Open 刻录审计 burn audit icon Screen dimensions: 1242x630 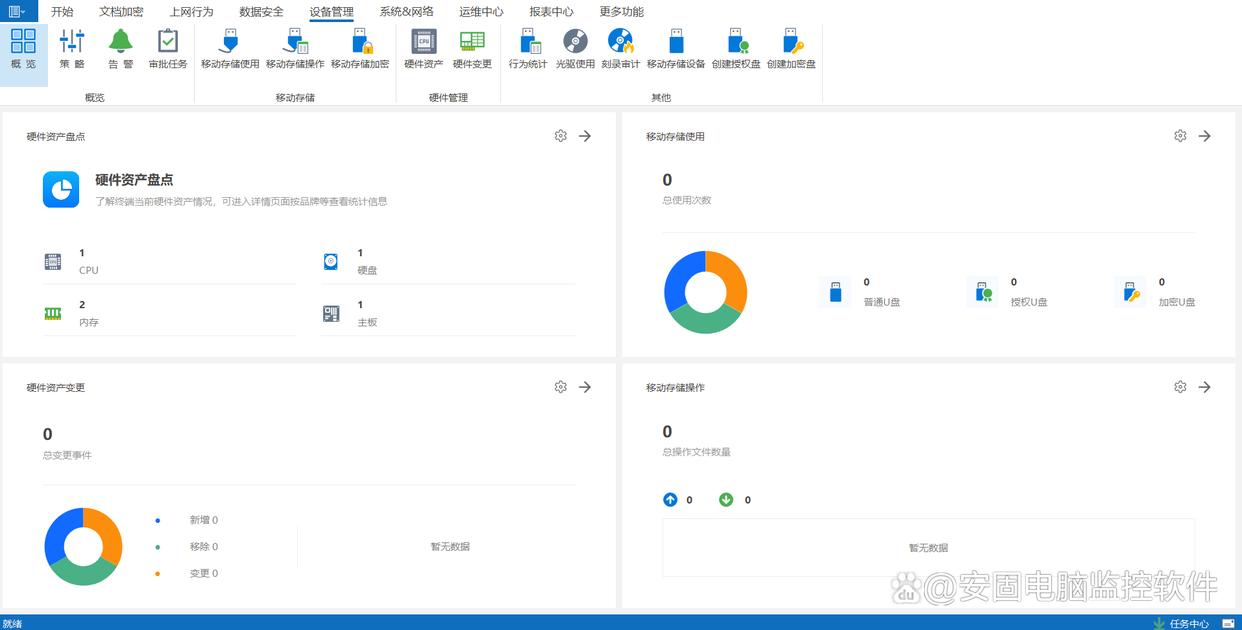[620, 47]
